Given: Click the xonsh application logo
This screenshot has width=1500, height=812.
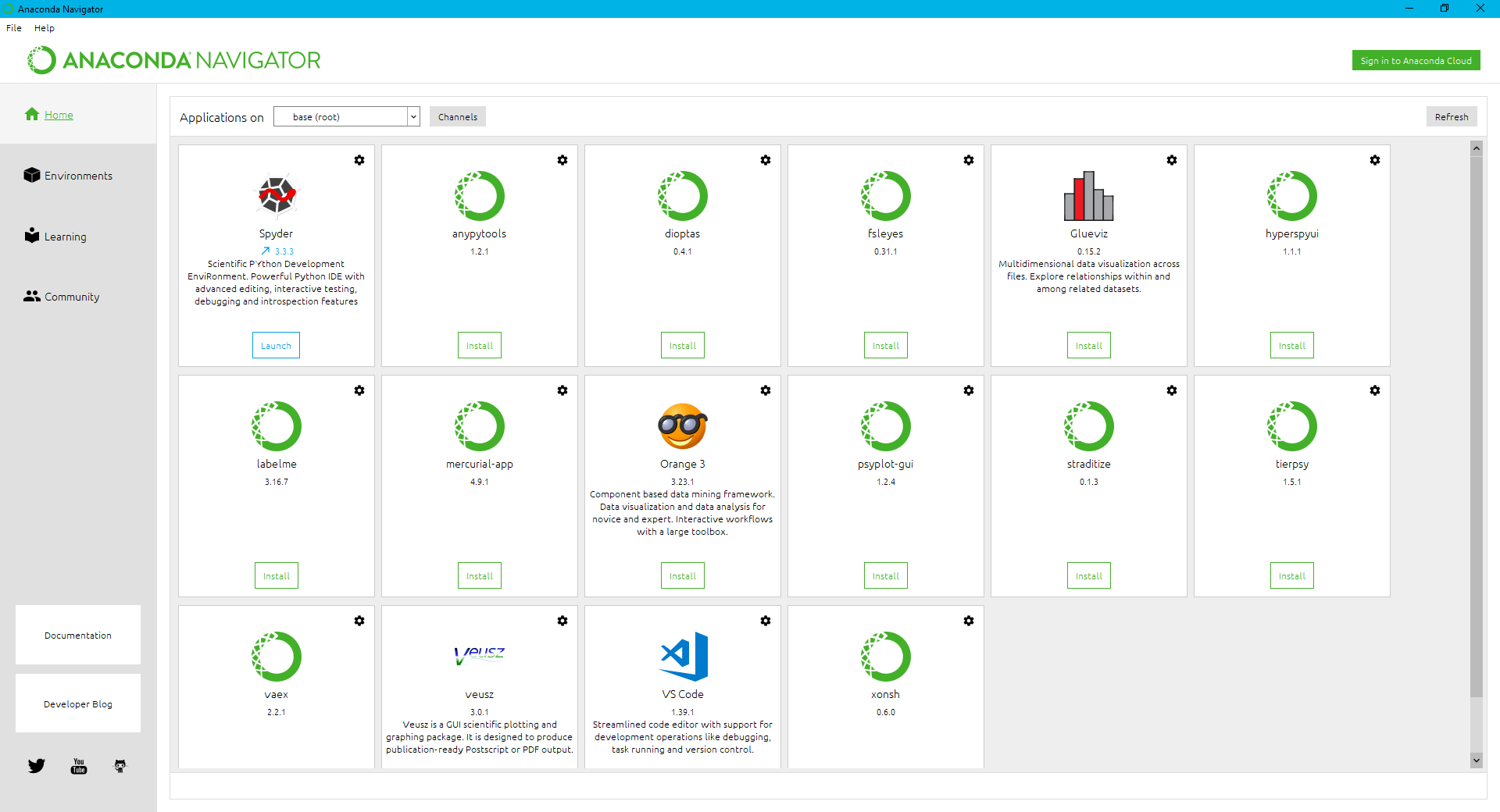Looking at the screenshot, I should 886,657.
